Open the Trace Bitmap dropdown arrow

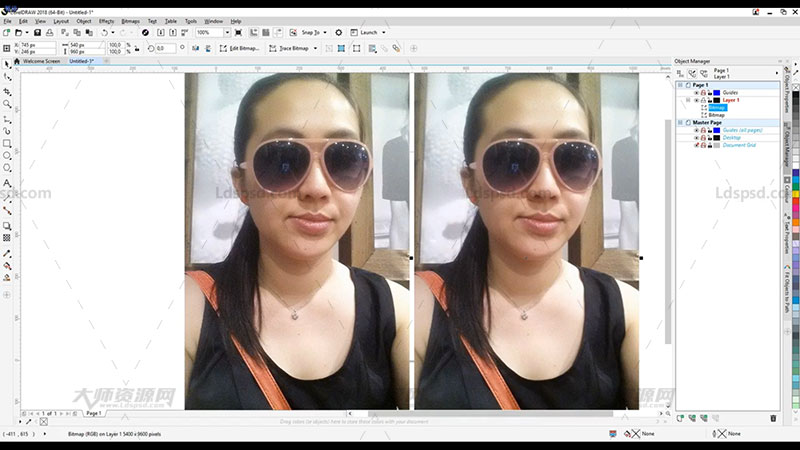[315, 48]
